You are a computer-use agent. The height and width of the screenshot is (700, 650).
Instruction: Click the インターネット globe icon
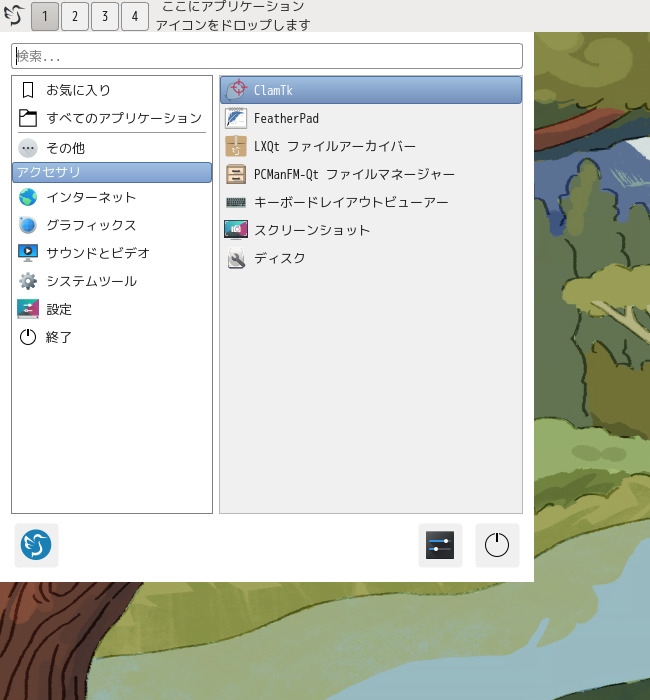(x=28, y=197)
